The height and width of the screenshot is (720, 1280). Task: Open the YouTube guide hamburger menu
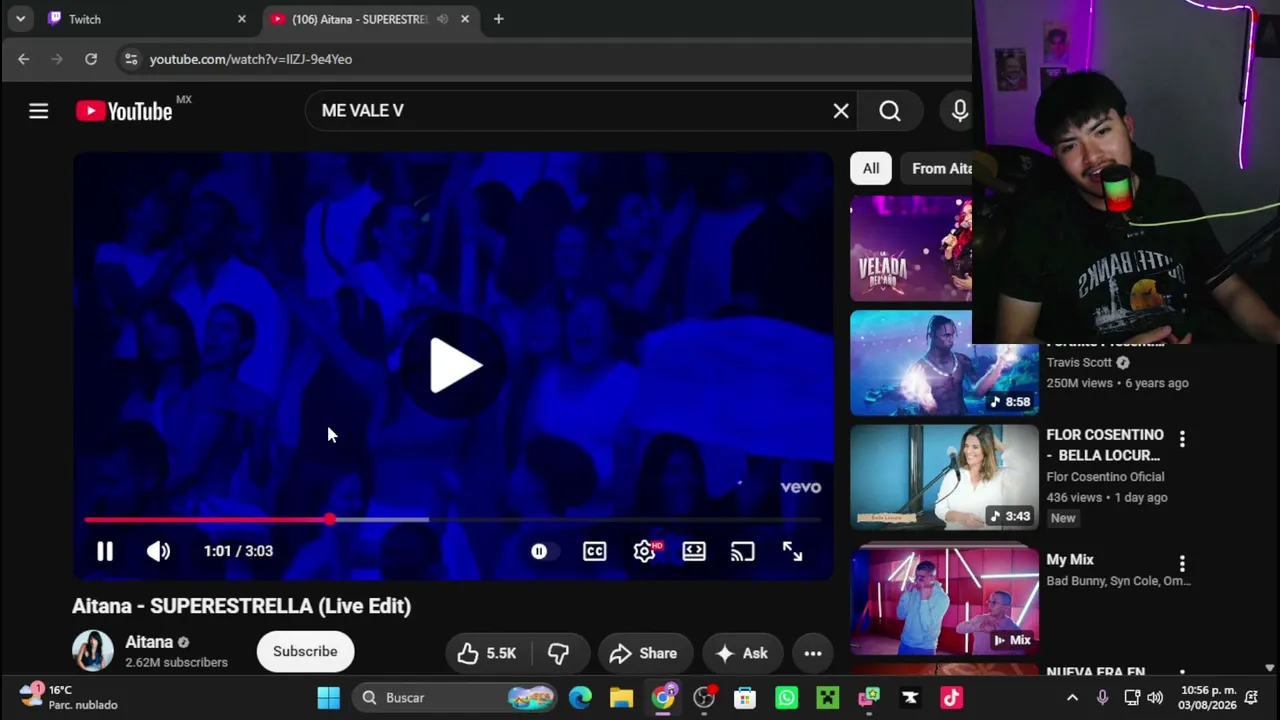click(38, 111)
